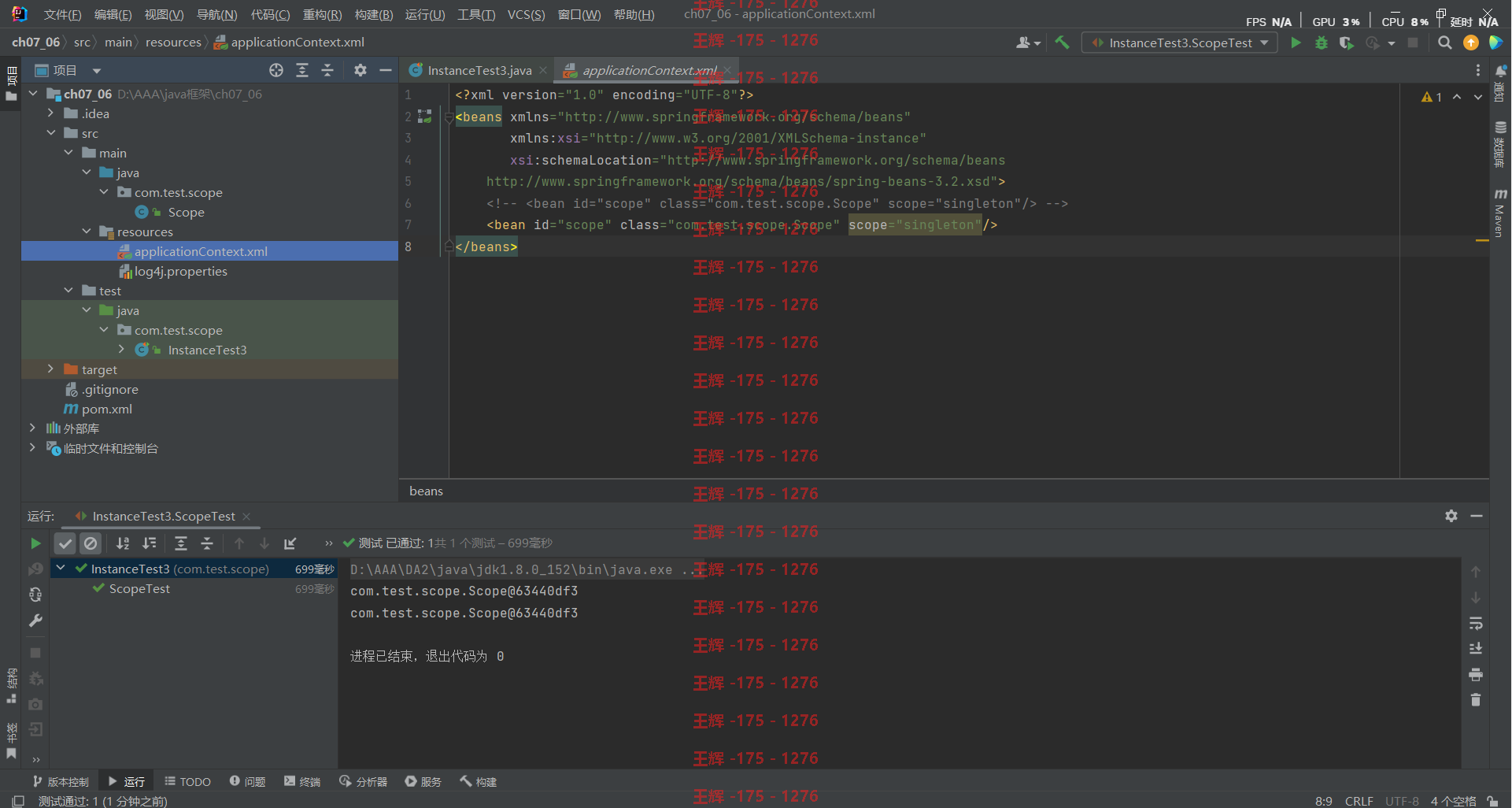Open Search Everywhere magnifier icon
1512x808 pixels.
(1445, 43)
